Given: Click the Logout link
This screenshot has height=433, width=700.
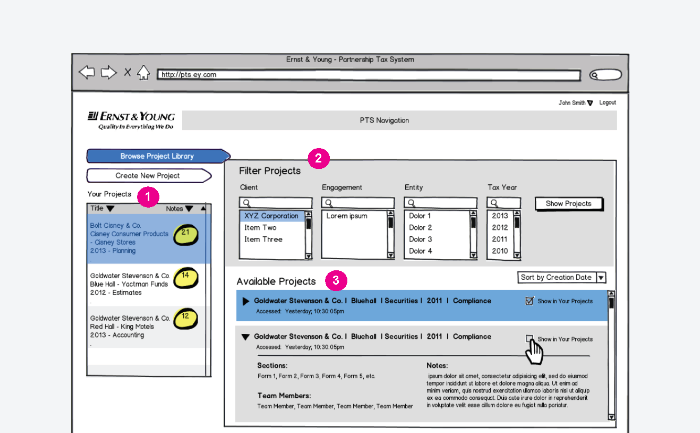Looking at the screenshot, I should click(608, 103).
